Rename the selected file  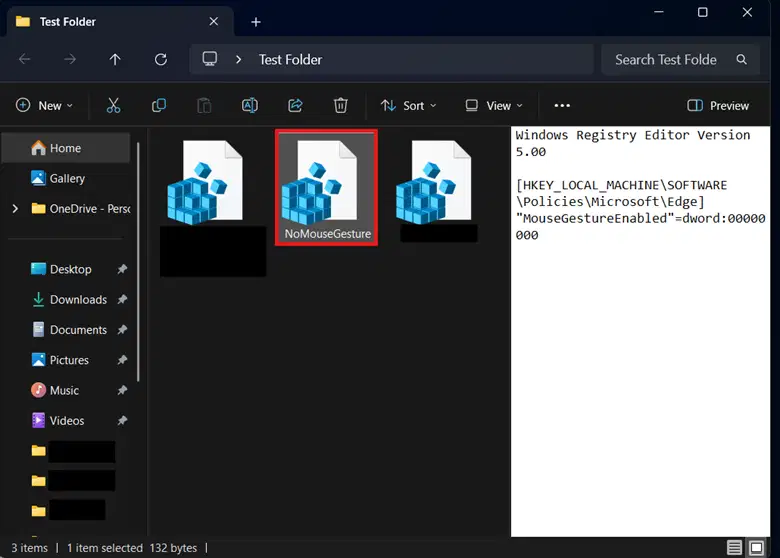250,105
